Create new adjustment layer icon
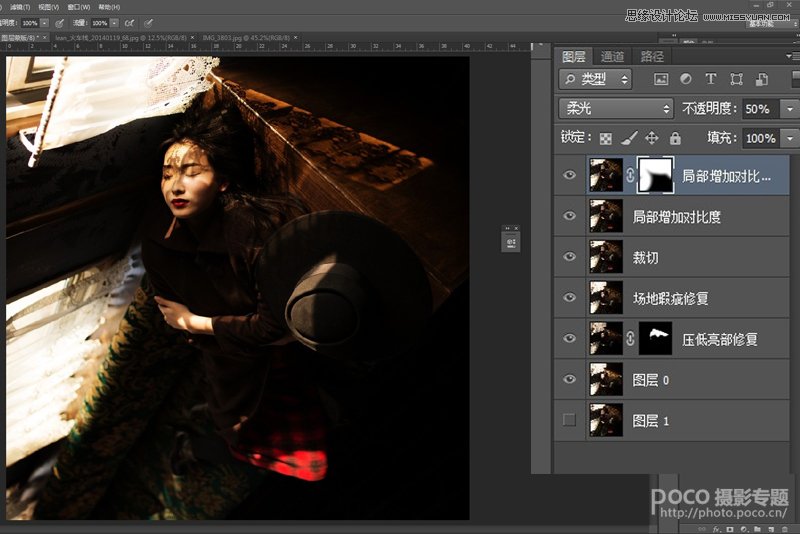This screenshot has height=534, width=800. 744,529
